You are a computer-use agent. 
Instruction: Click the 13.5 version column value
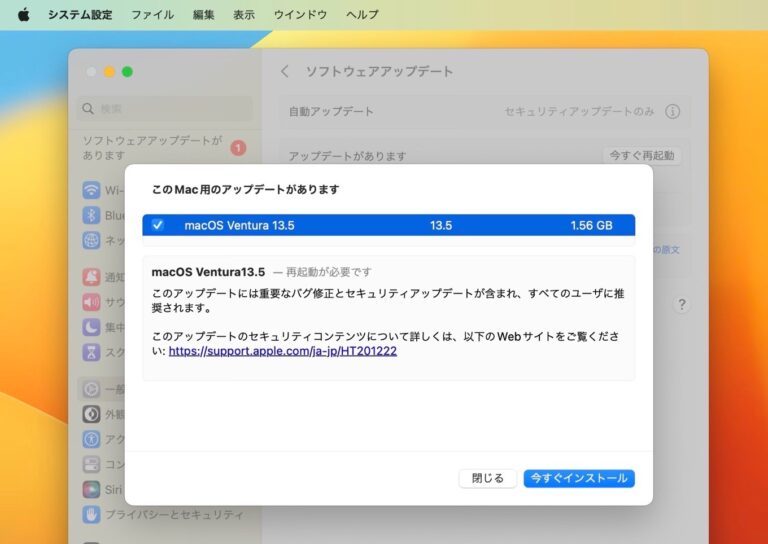[441, 225]
